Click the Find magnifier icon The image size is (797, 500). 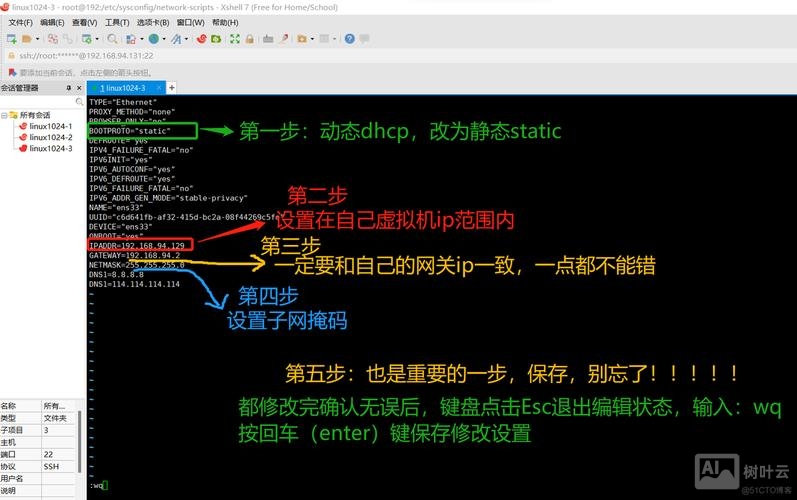(112, 39)
